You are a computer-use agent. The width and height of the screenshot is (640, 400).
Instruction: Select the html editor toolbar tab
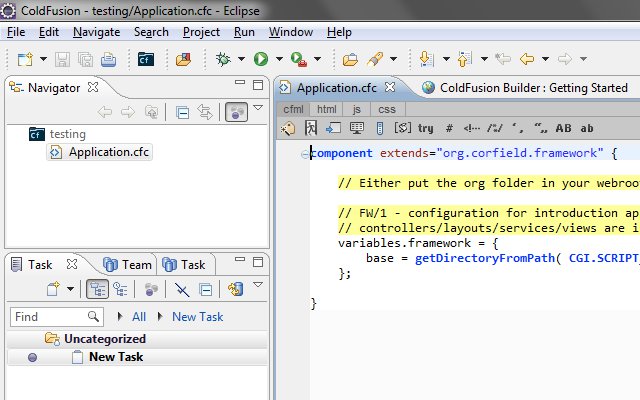click(x=327, y=109)
